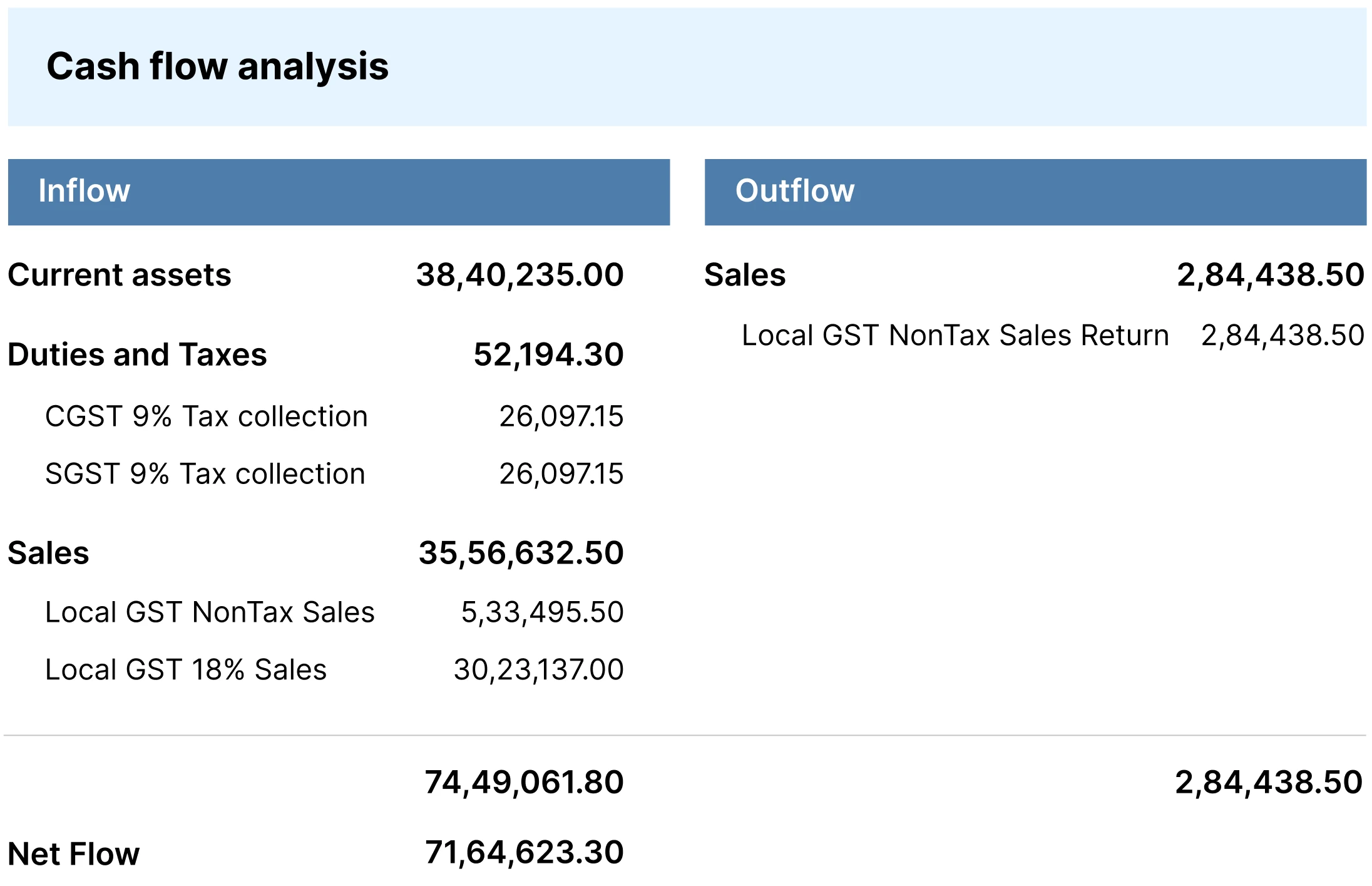
Task: Click the Cash flow analysis title
Action: pos(219,66)
